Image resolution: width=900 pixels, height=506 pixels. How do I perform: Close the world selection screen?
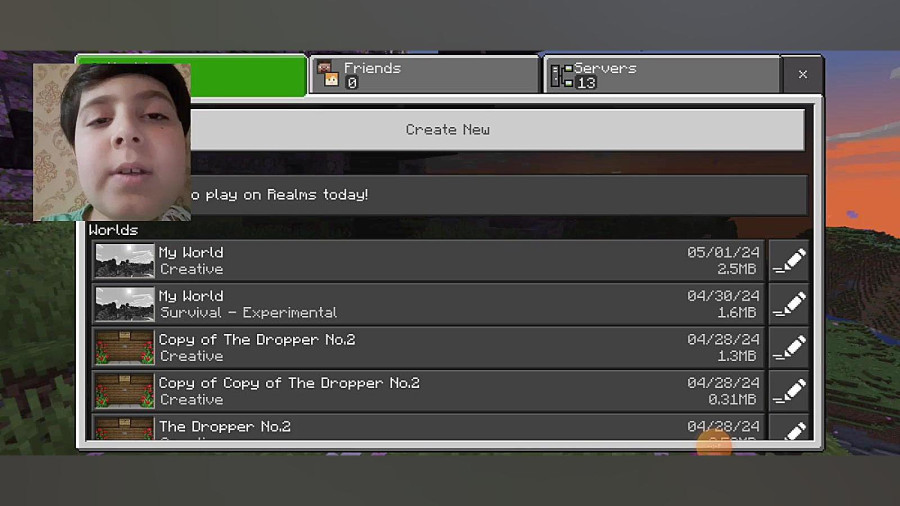[802, 74]
